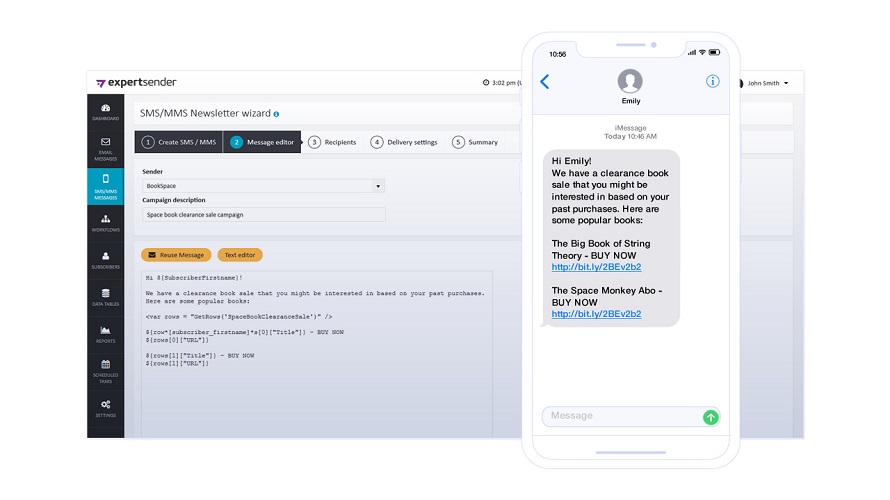Tap the back chevron in iMessage

coord(545,82)
